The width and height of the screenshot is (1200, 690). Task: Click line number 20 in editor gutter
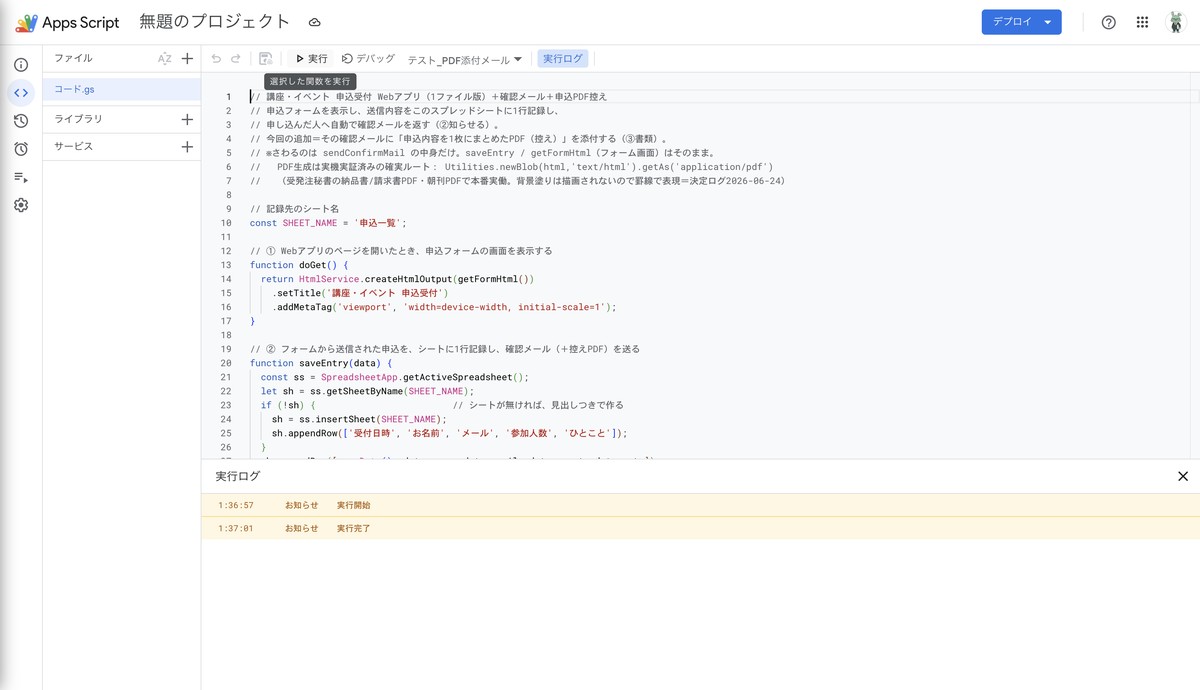(x=227, y=363)
